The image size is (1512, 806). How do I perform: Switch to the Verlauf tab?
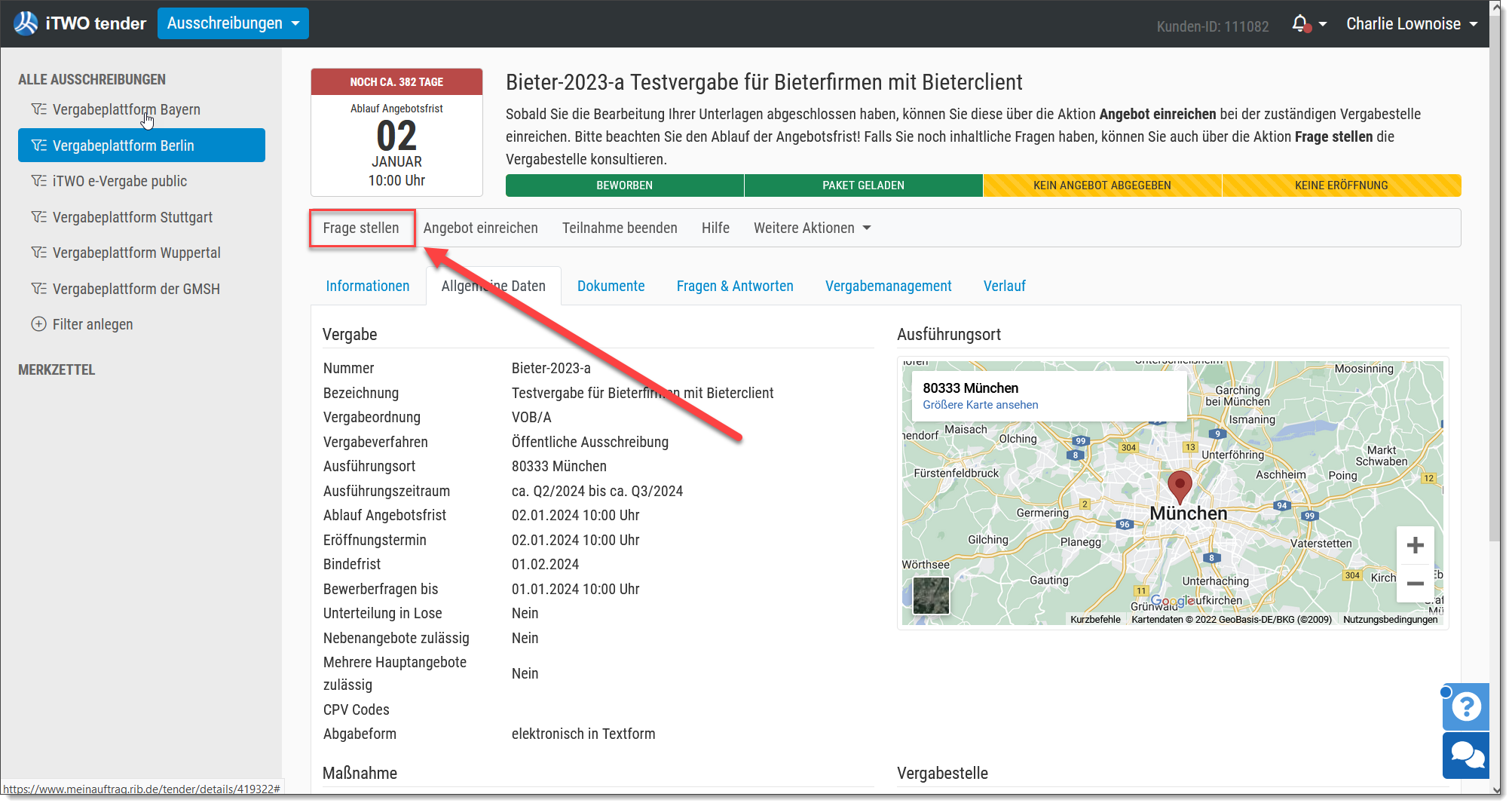[1004, 286]
